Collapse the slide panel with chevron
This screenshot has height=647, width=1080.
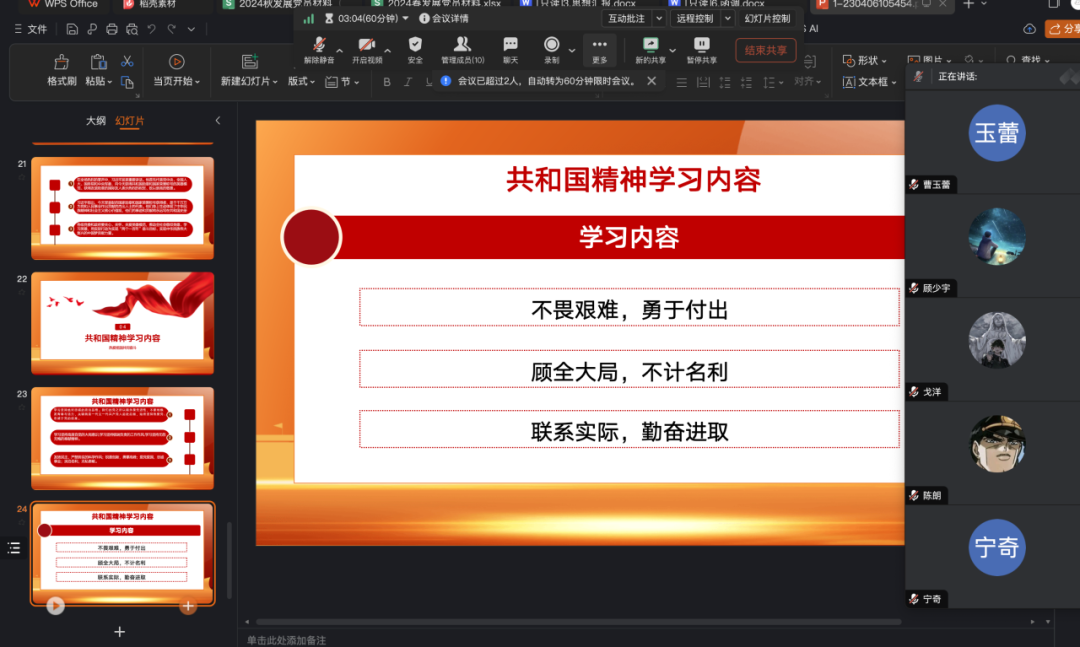[218, 121]
